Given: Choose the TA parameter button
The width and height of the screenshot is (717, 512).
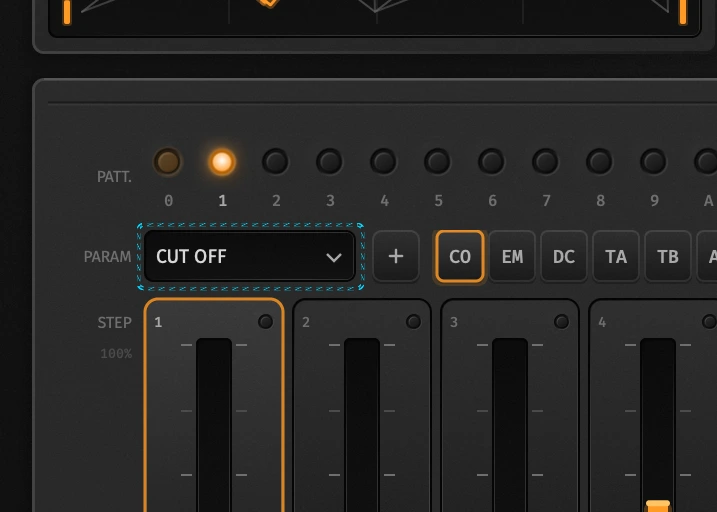Looking at the screenshot, I should pyautogui.click(x=616, y=256).
